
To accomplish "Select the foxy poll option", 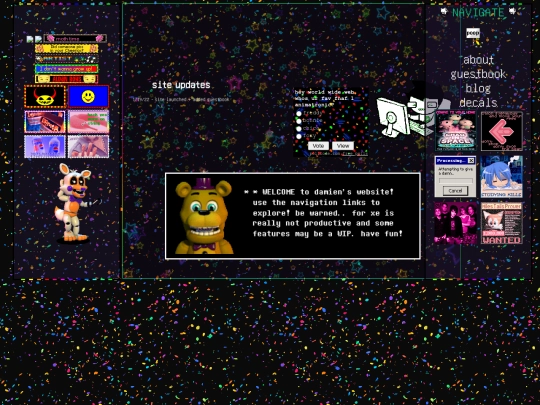I will 299,136.
